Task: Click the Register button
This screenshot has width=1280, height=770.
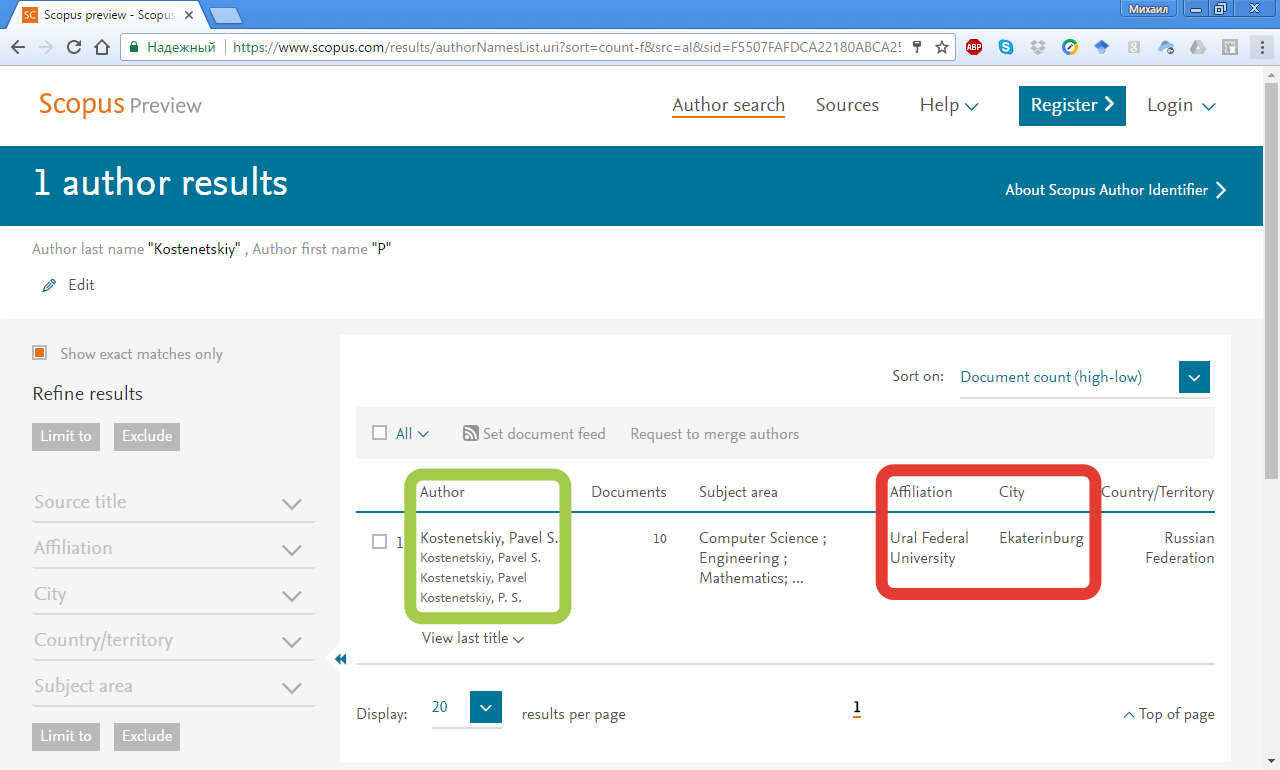Action: point(1071,105)
